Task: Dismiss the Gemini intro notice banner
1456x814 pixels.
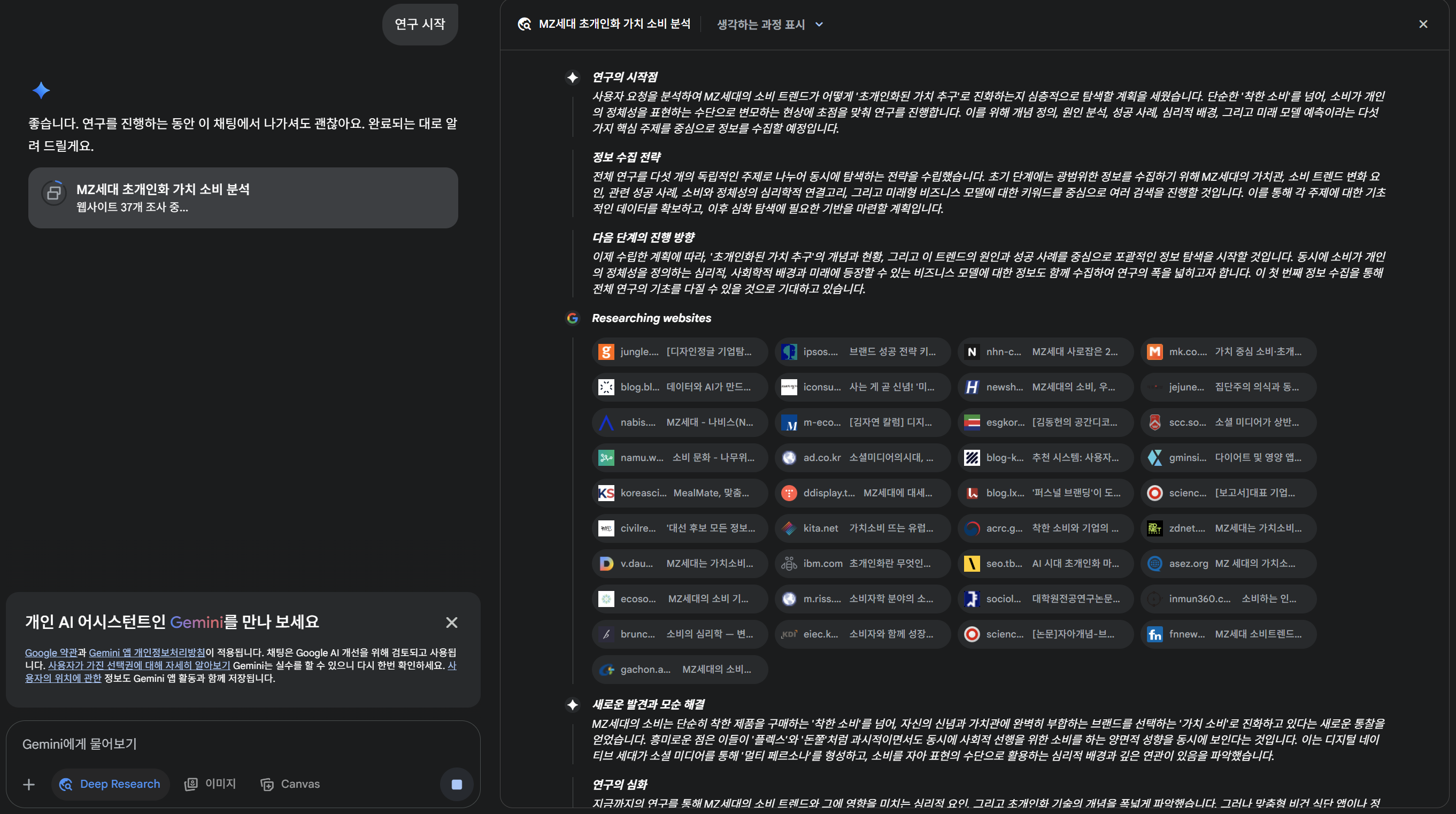Action: pyautogui.click(x=451, y=623)
